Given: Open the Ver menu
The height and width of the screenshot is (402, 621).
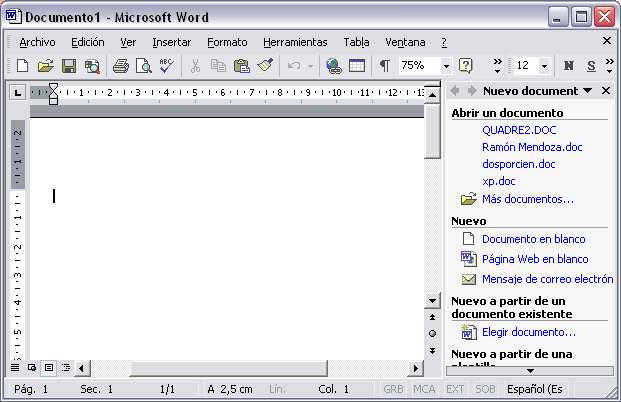Looking at the screenshot, I should [x=128, y=42].
